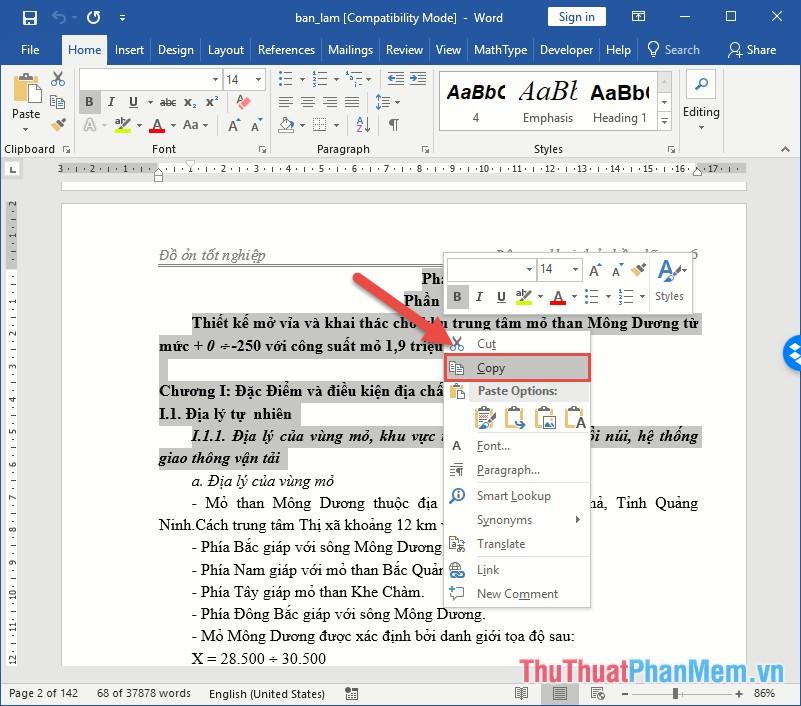Screen dimensions: 801x706
Task: Click the Share button
Action: [x=752, y=50]
